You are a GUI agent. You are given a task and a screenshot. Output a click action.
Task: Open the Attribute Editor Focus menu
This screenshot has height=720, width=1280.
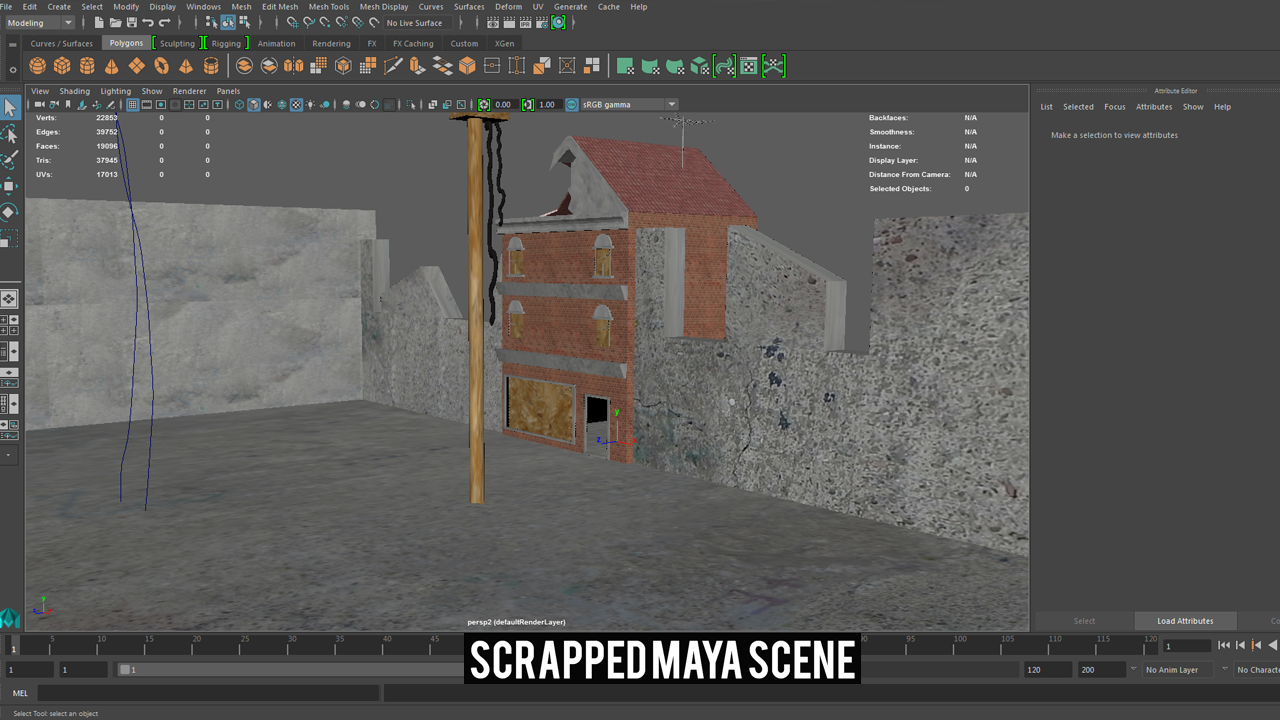point(1114,107)
